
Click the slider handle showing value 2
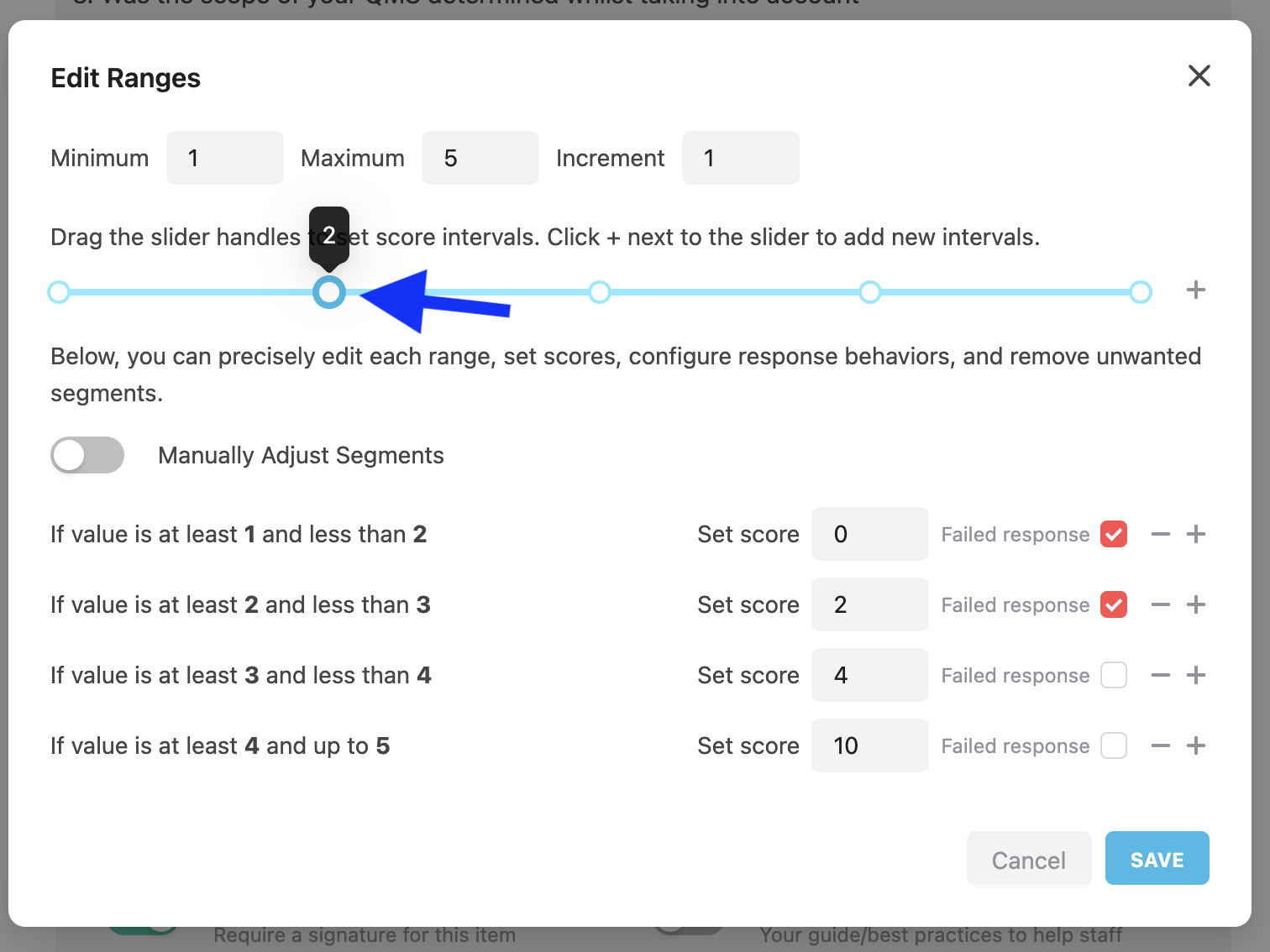329,292
